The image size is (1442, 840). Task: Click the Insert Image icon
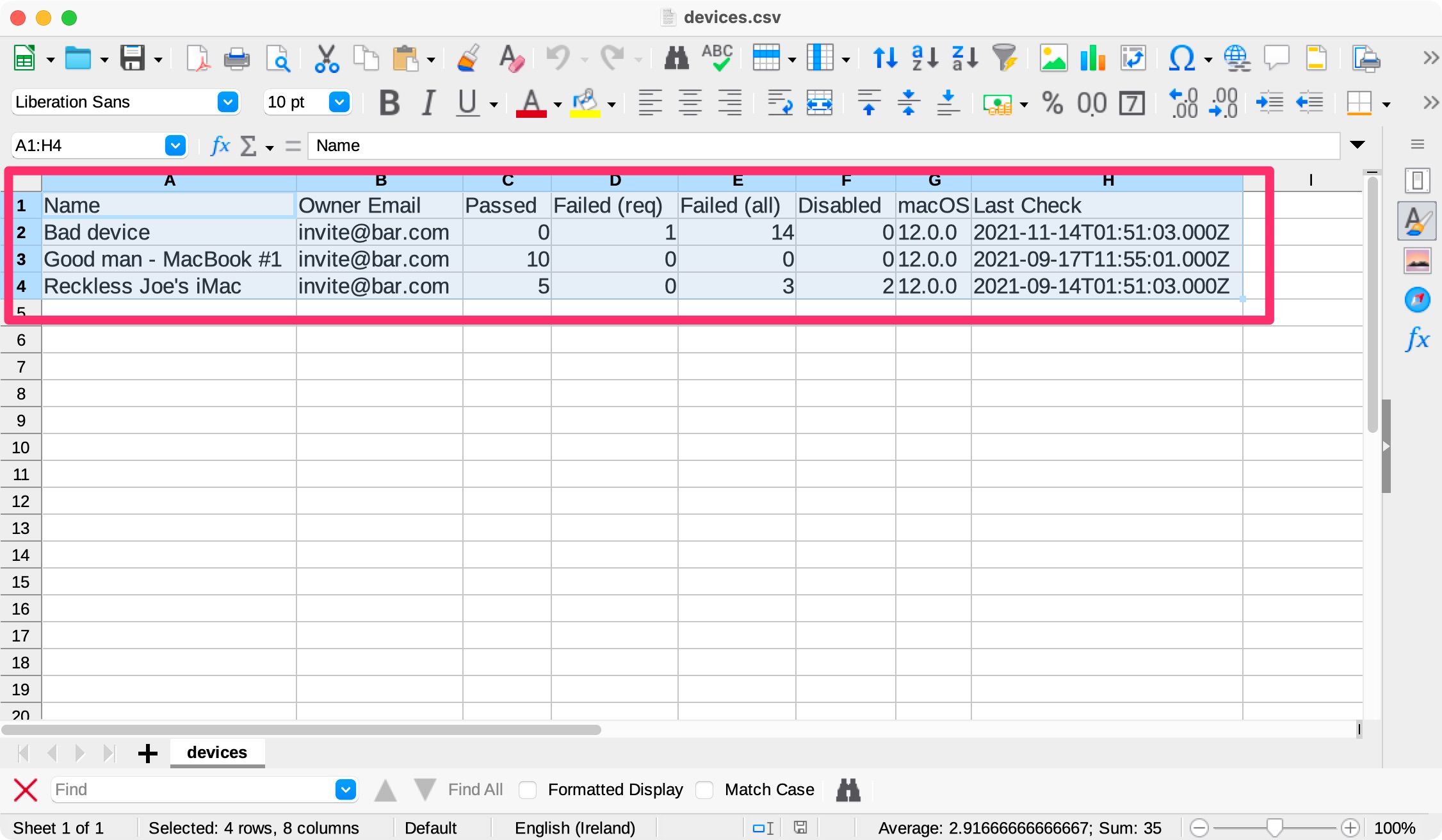coord(1053,59)
